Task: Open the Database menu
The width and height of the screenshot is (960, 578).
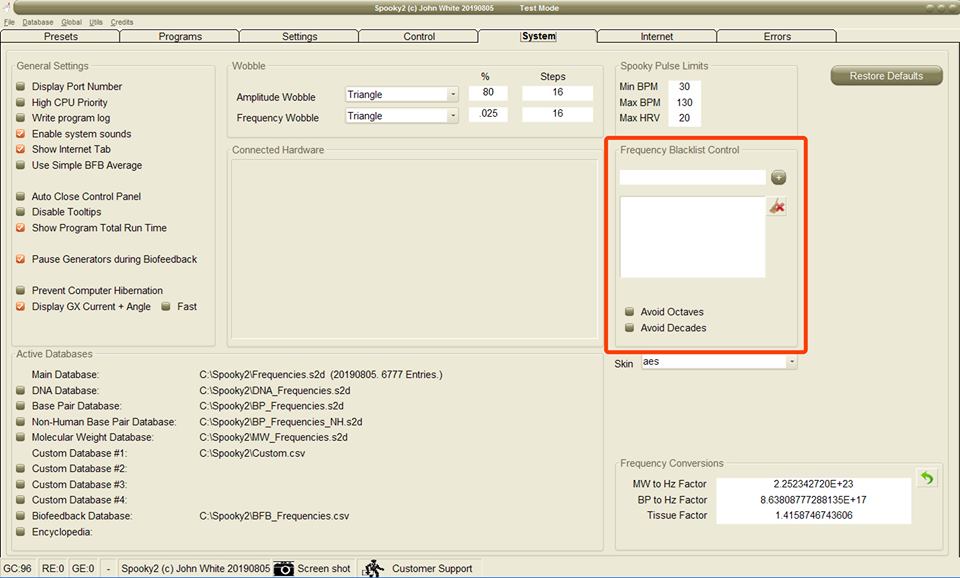Action: [38, 22]
